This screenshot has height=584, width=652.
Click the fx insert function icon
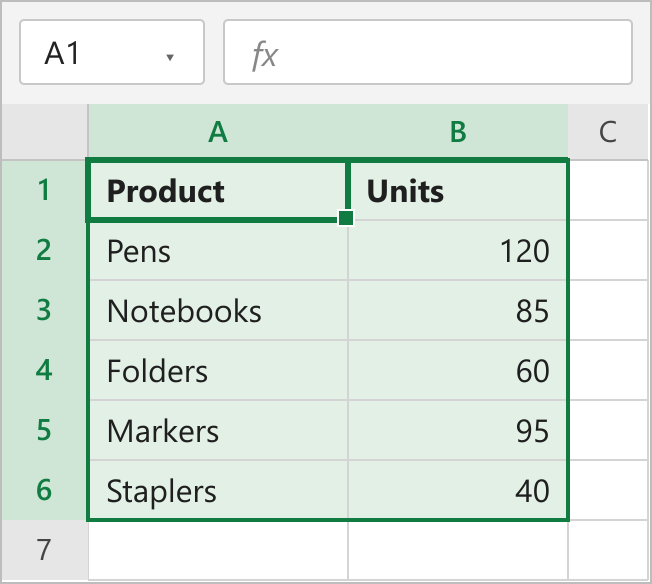(264, 55)
